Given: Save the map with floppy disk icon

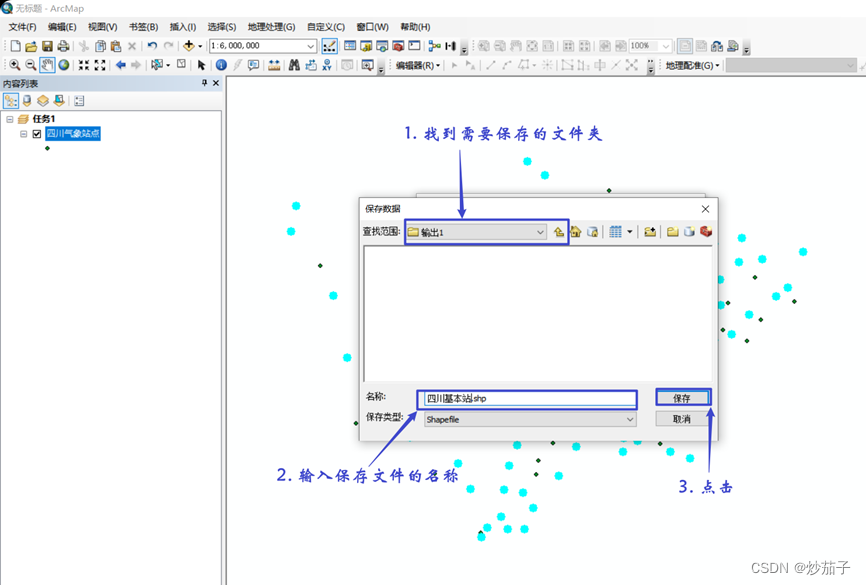Looking at the screenshot, I should [x=47, y=46].
